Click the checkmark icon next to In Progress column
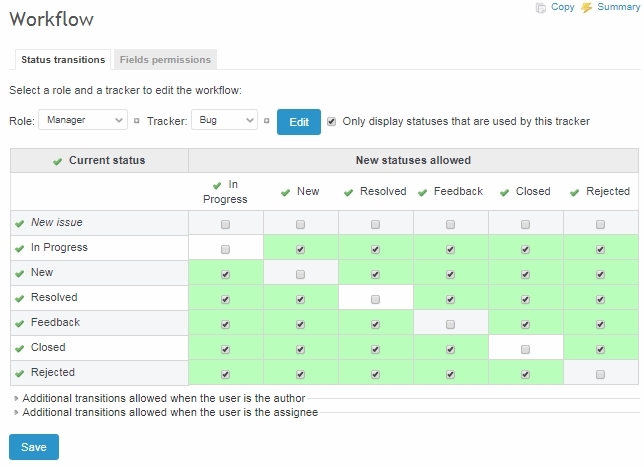644x466 pixels. pyautogui.click(x=218, y=185)
